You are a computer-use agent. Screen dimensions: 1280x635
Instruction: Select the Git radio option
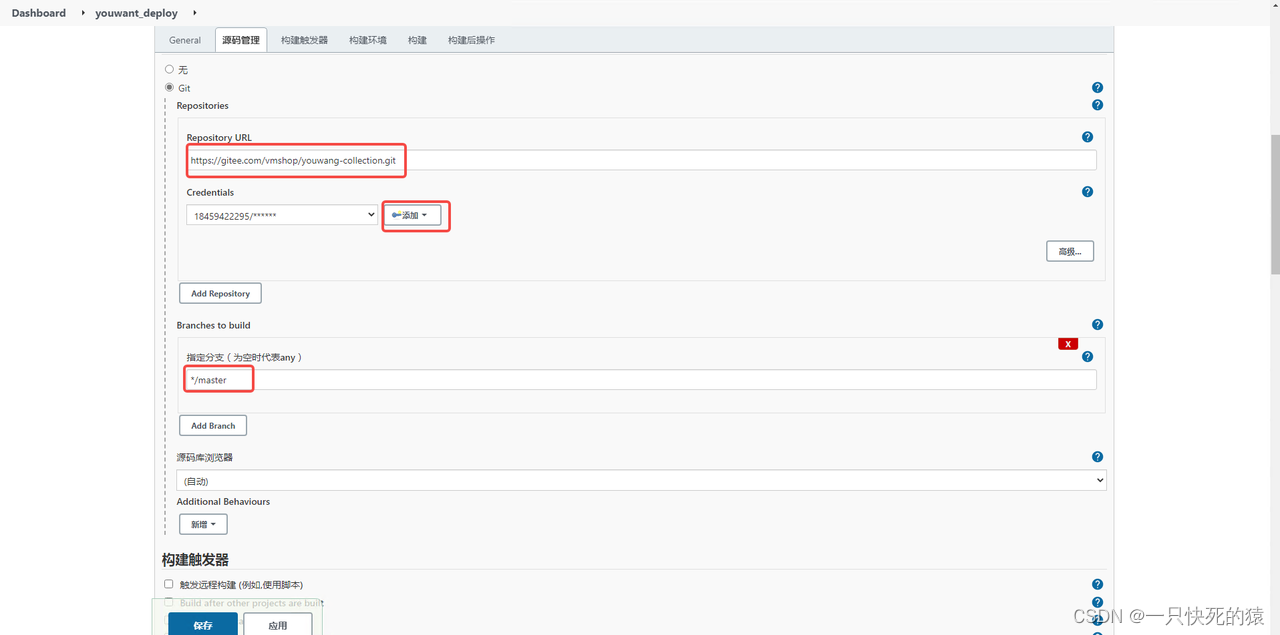tap(169, 87)
